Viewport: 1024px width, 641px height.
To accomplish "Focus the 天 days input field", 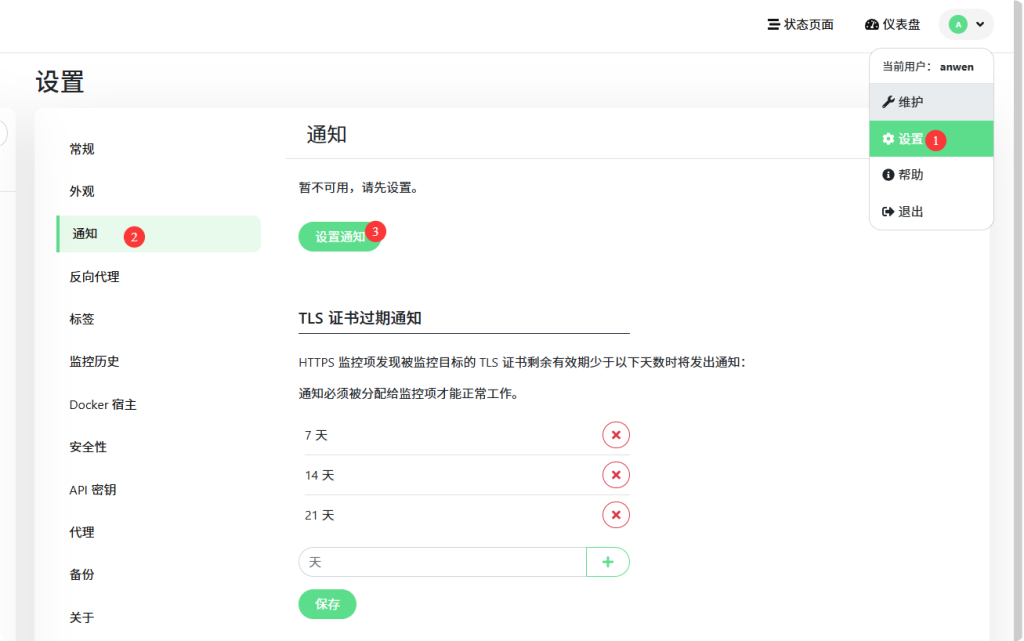I will click(442, 562).
